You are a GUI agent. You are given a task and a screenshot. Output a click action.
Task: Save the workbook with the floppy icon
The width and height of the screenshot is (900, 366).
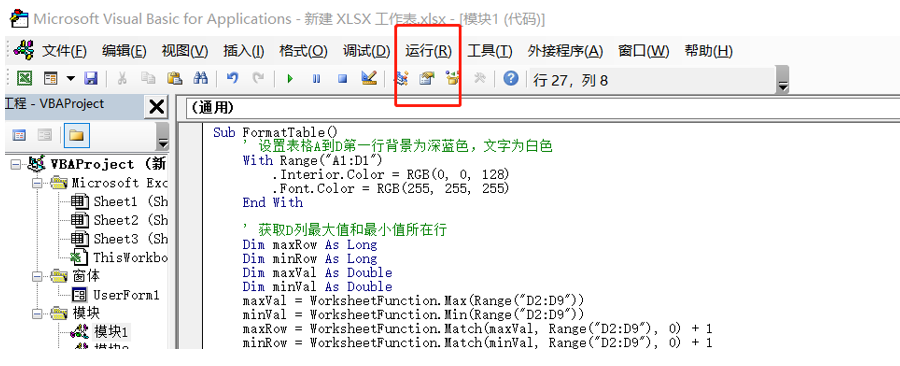91,79
